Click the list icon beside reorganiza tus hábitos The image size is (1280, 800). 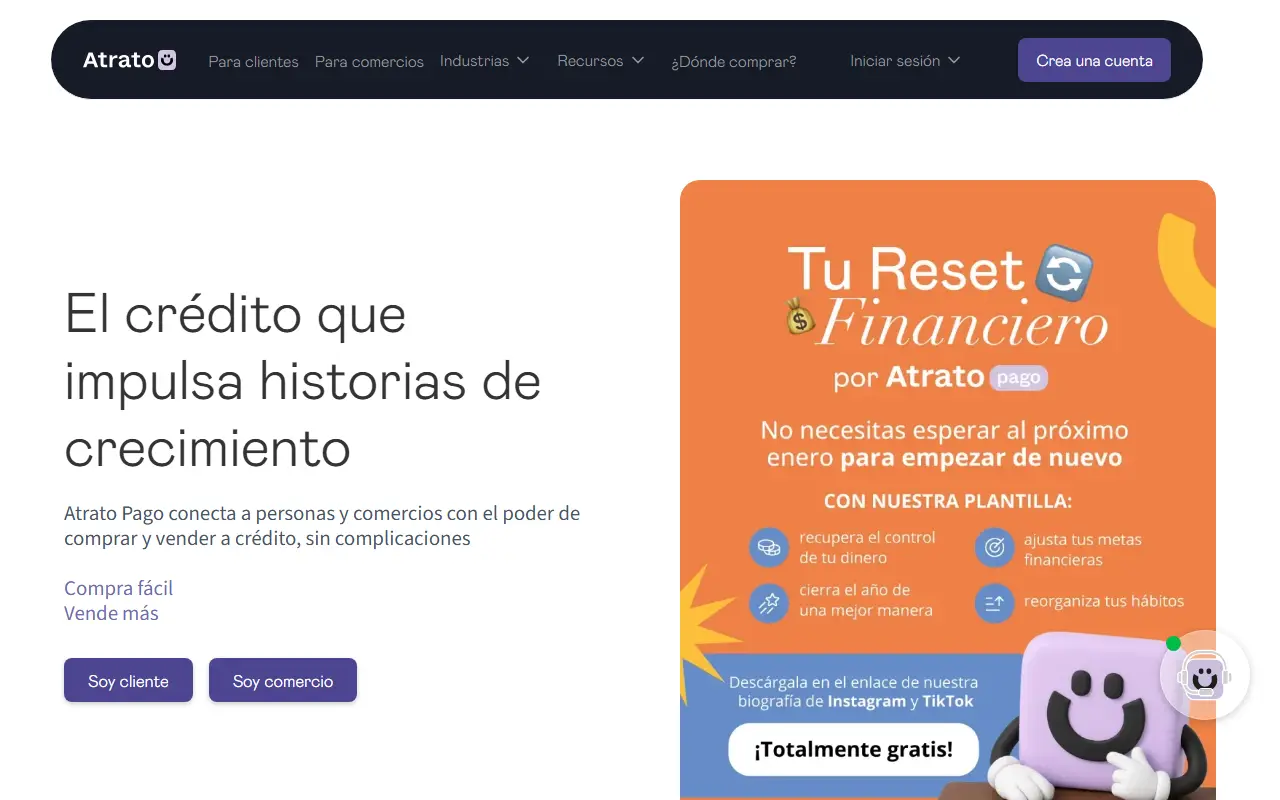(x=994, y=603)
